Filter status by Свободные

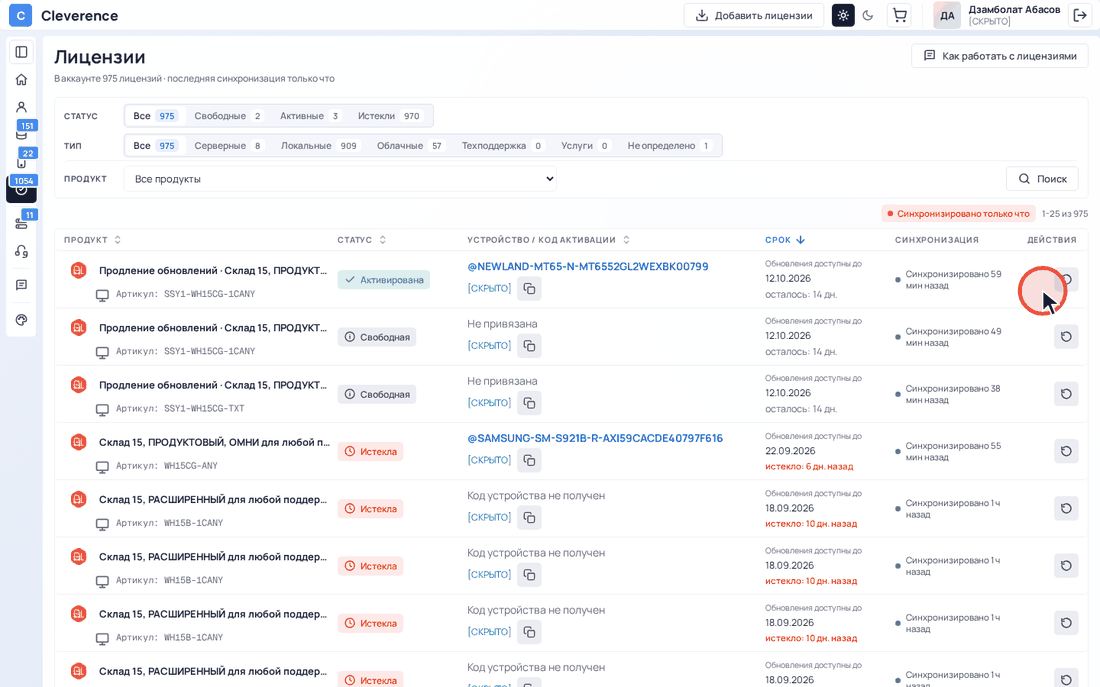click(x=227, y=116)
